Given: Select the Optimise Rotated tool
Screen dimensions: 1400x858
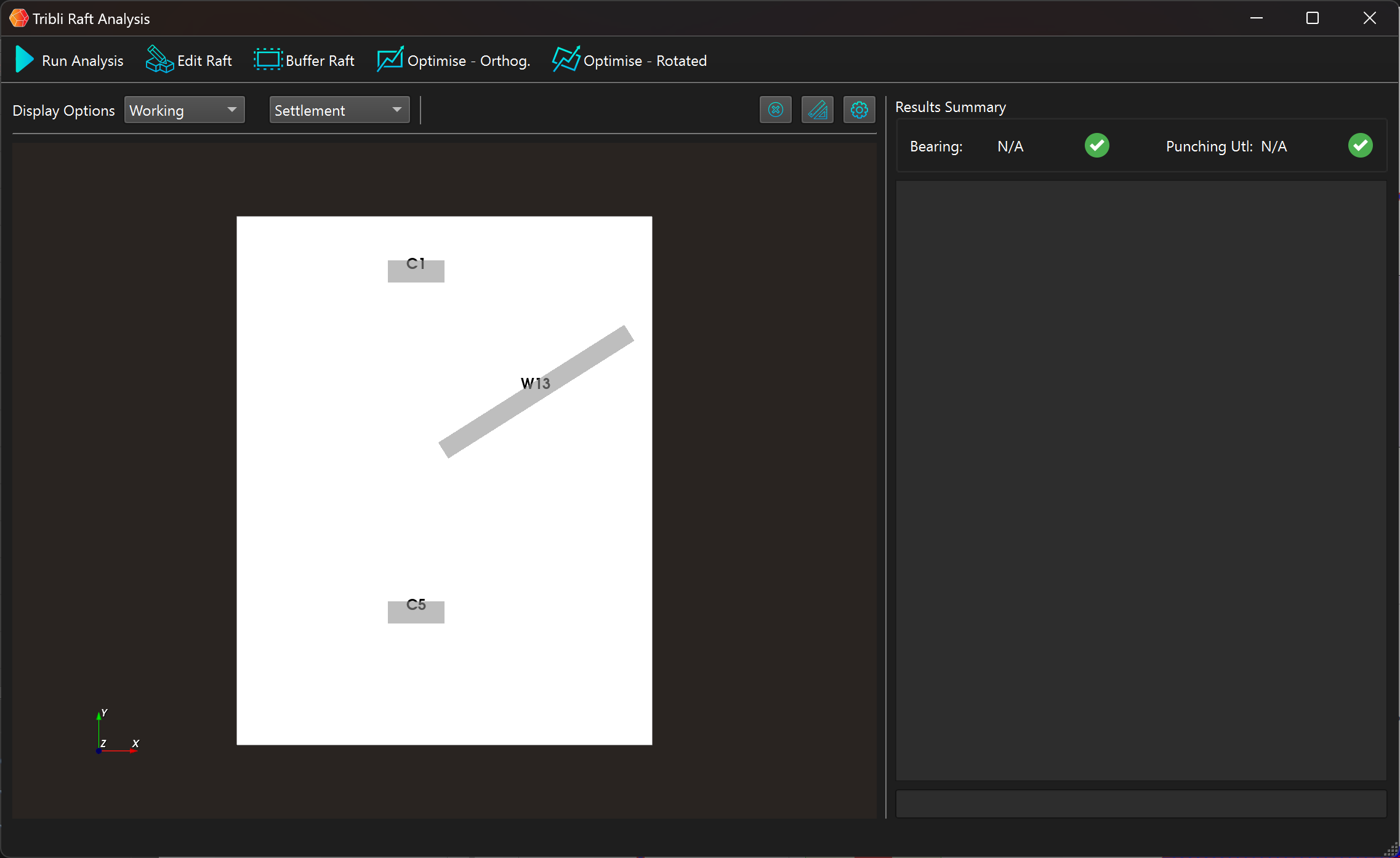Looking at the screenshot, I should click(630, 60).
